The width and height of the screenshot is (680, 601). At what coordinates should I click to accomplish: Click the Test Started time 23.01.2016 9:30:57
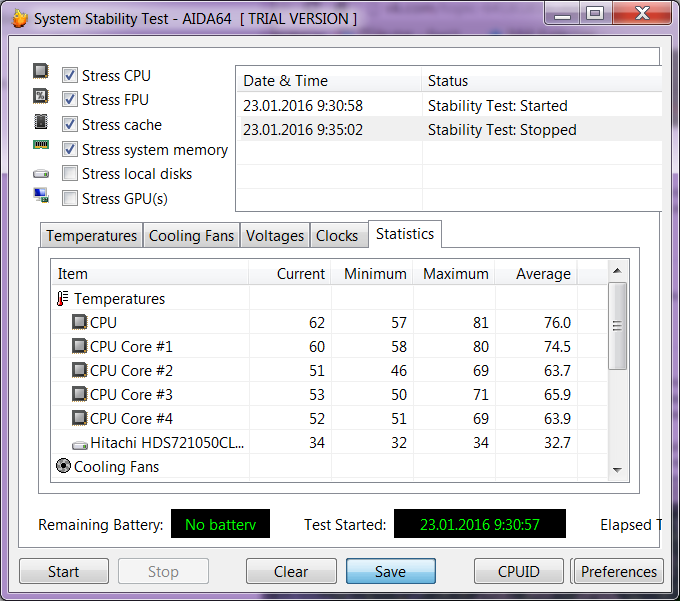480,524
